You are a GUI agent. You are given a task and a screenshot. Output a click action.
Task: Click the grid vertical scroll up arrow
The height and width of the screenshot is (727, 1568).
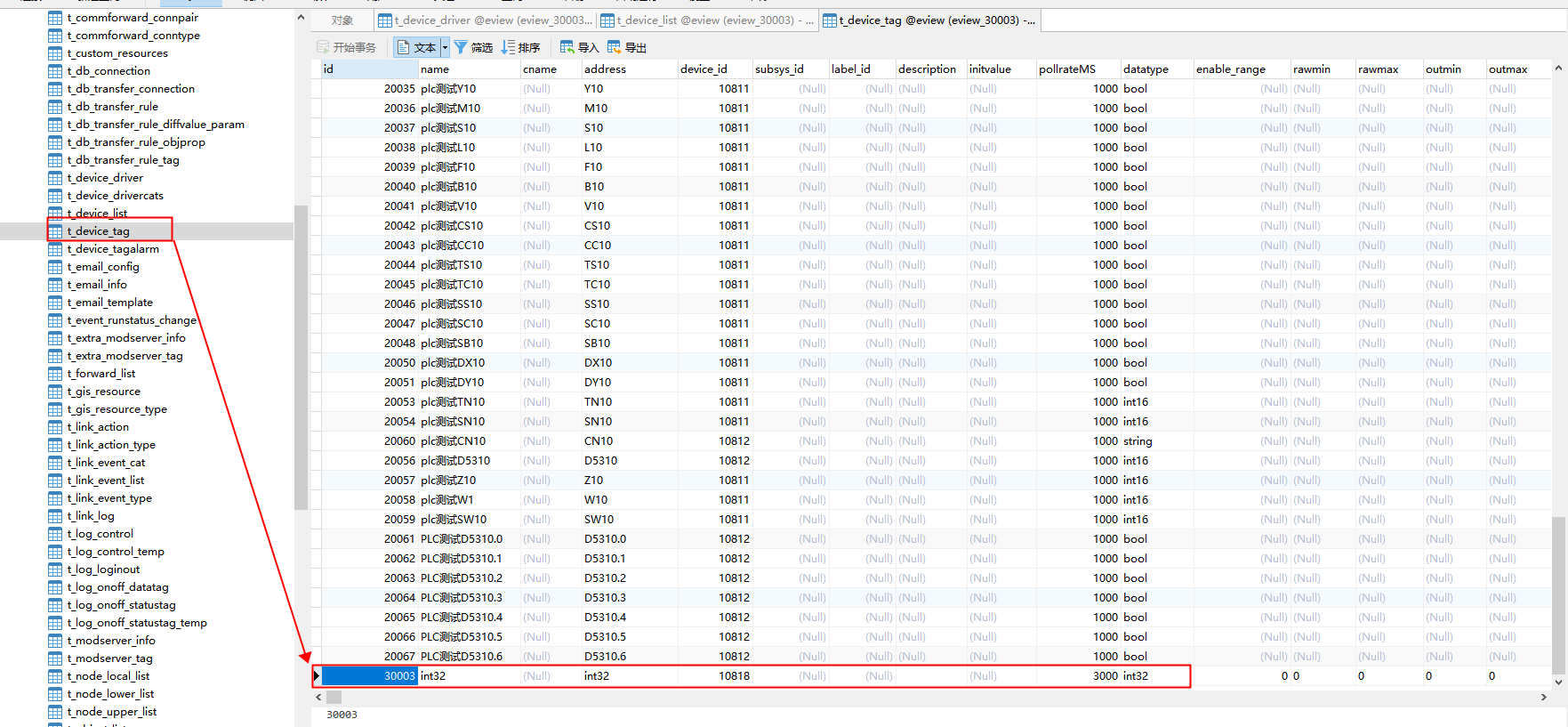pyautogui.click(x=1558, y=69)
